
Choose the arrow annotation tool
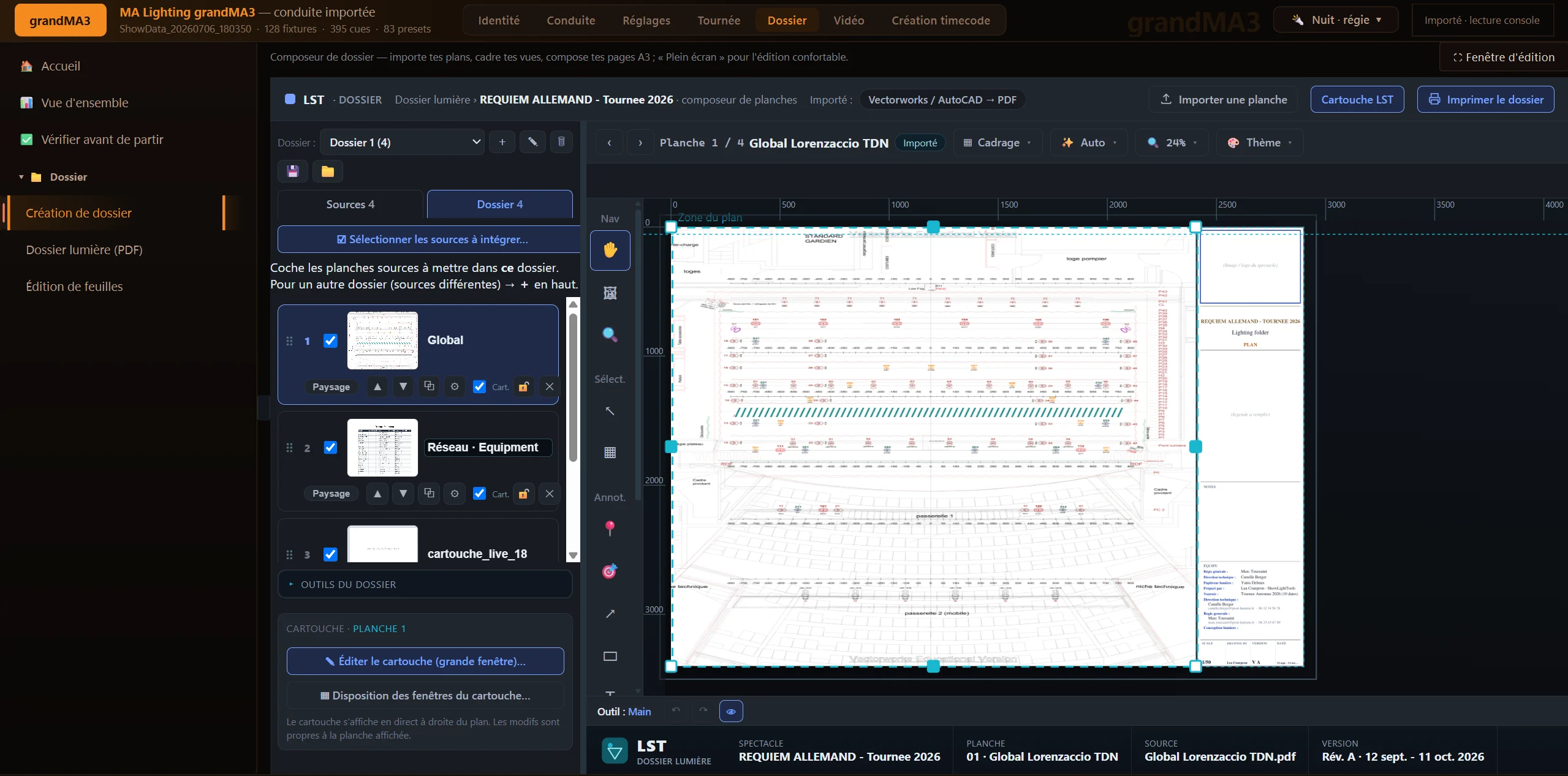610,614
